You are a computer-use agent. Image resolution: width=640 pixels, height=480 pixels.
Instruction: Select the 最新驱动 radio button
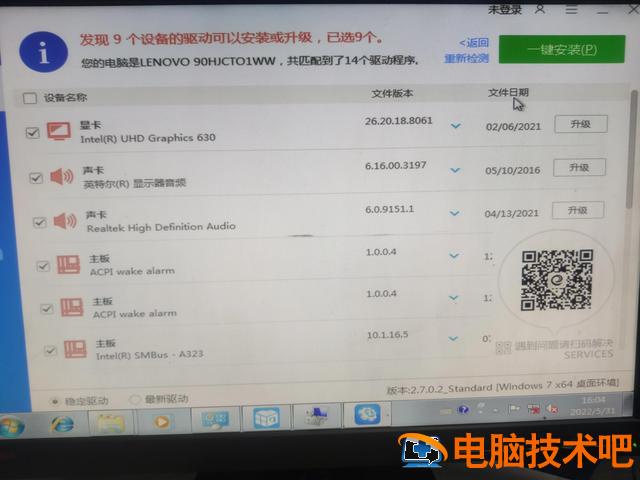134,399
